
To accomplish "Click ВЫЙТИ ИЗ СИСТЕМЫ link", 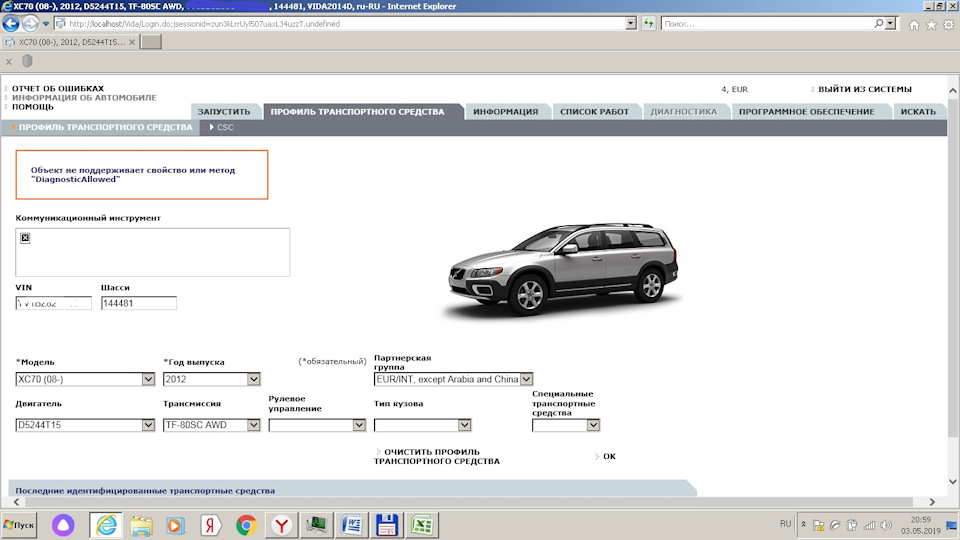I will coord(864,89).
